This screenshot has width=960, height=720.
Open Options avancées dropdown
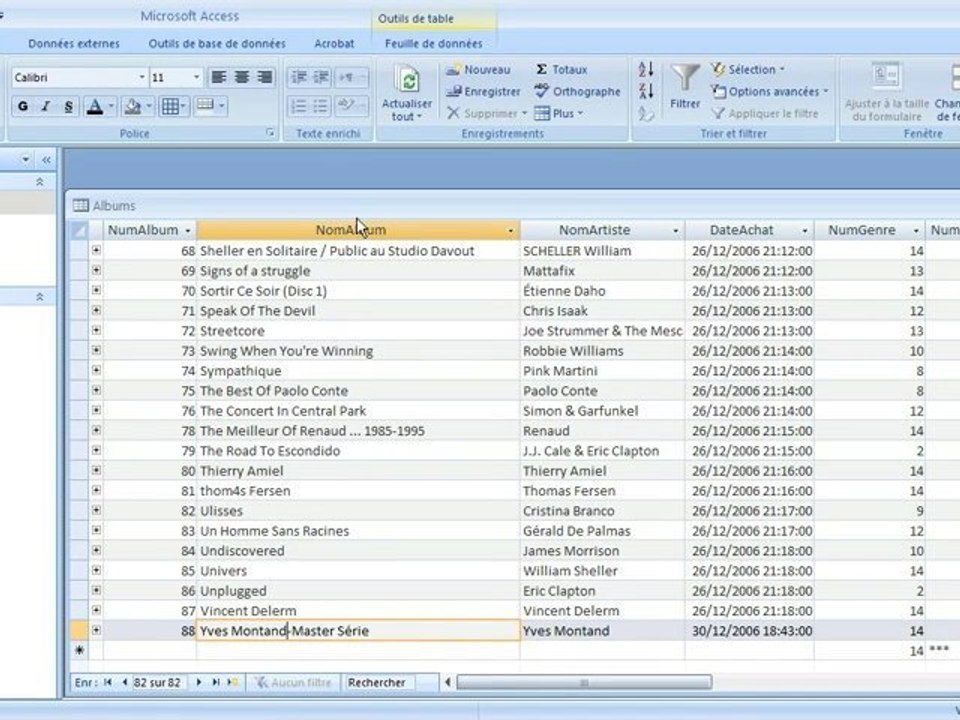click(769, 91)
